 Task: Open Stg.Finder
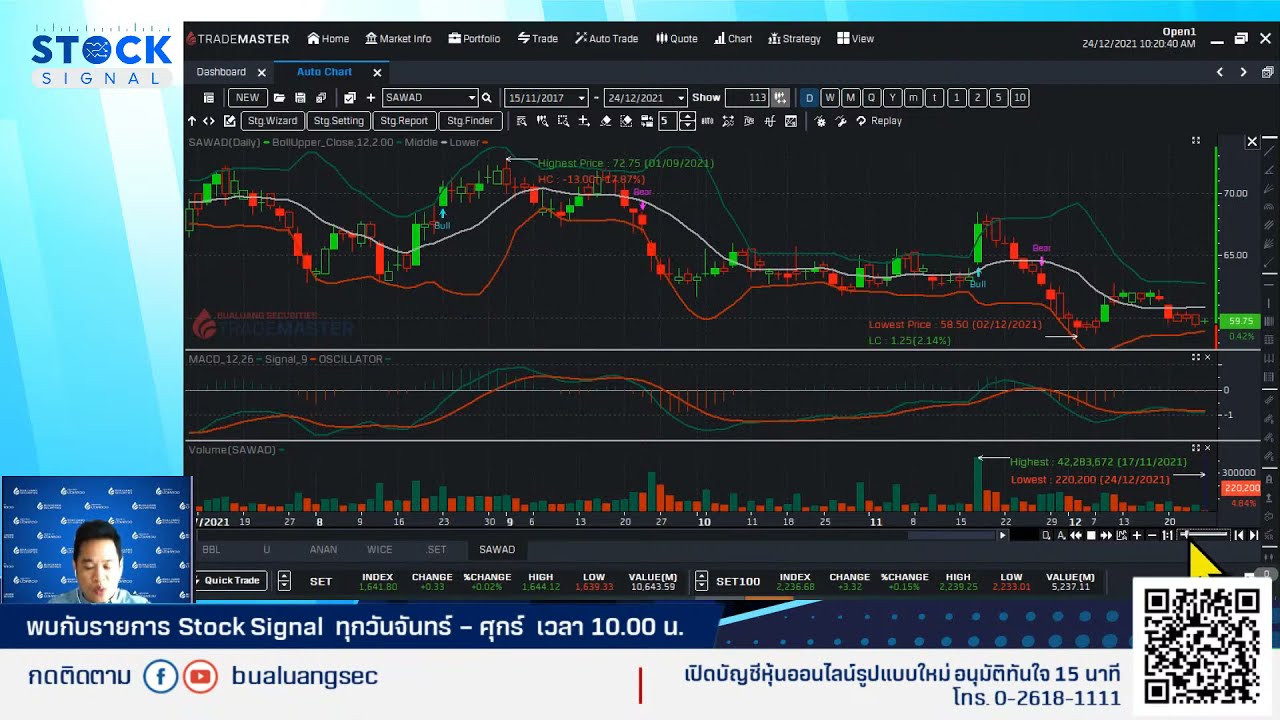470,121
